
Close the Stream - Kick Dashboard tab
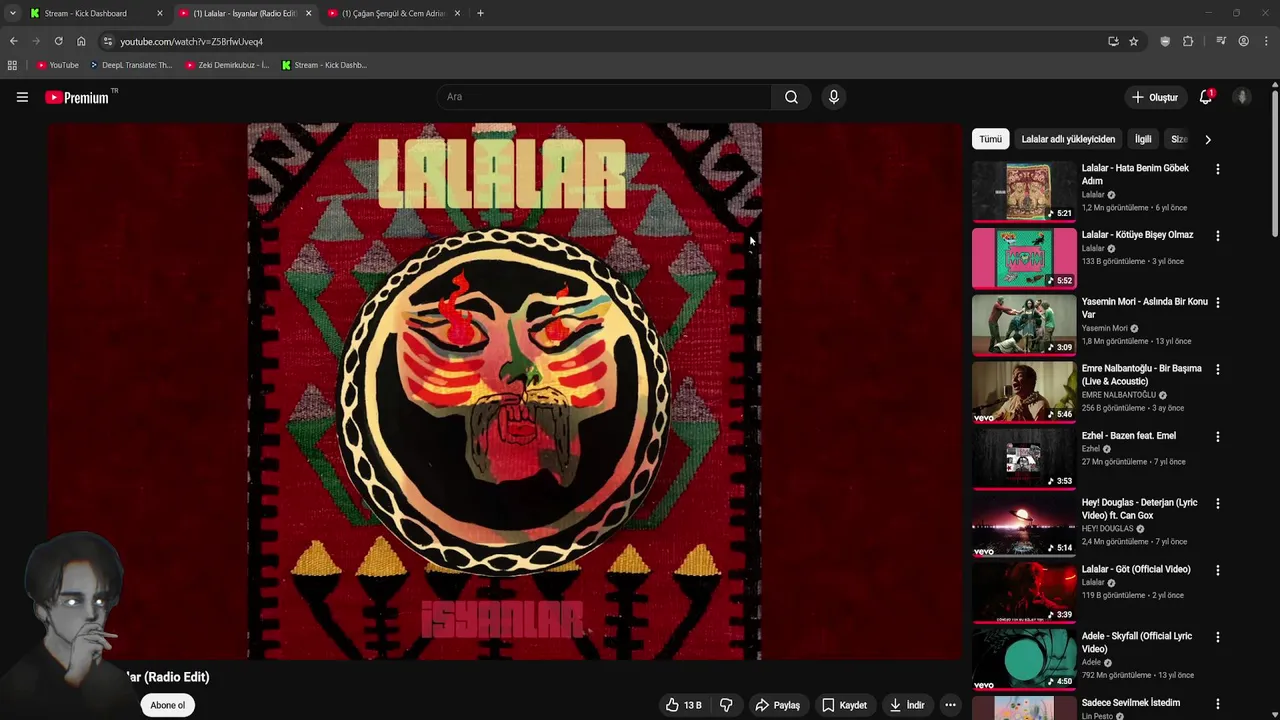tap(159, 13)
